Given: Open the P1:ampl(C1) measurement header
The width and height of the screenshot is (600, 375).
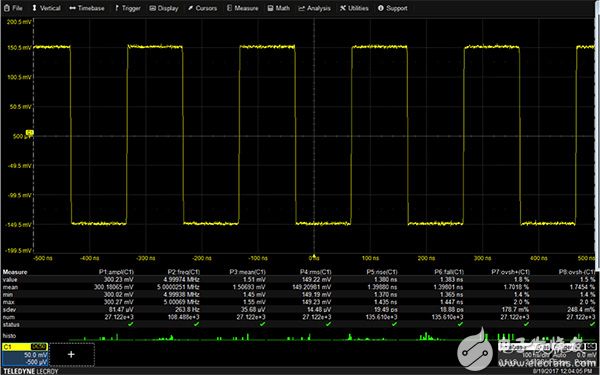Looking at the screenshot, I should (x=116, y=272).
